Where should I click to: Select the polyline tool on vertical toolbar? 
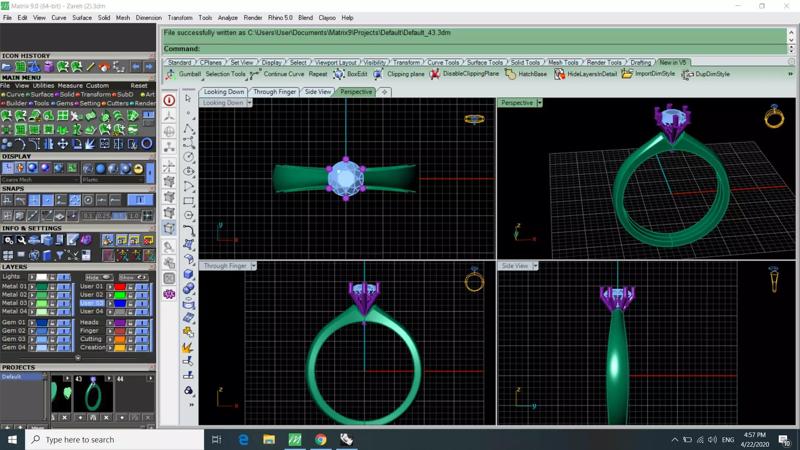pos(188,129)
